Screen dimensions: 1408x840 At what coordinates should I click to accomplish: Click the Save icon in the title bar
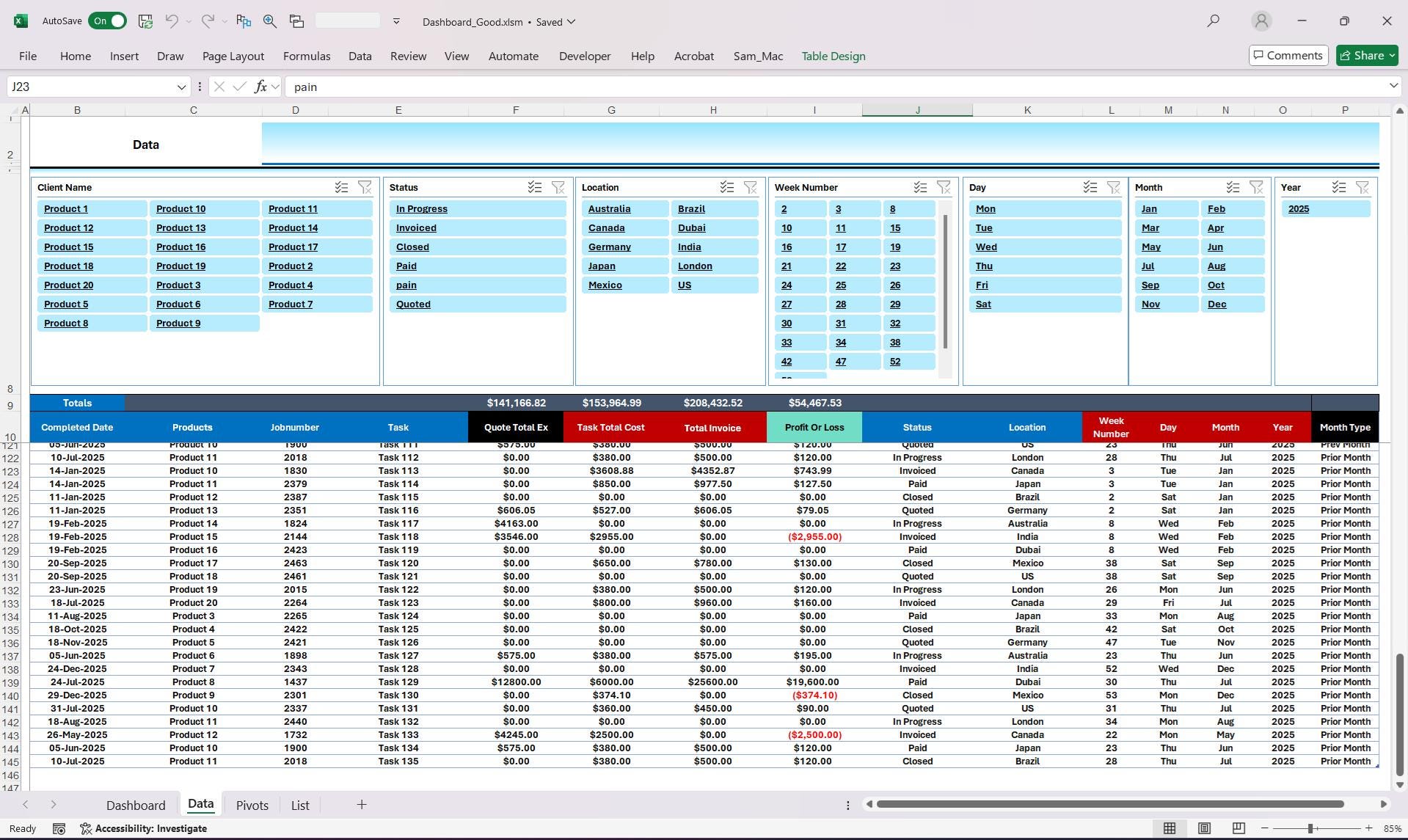tap(145, 21)
